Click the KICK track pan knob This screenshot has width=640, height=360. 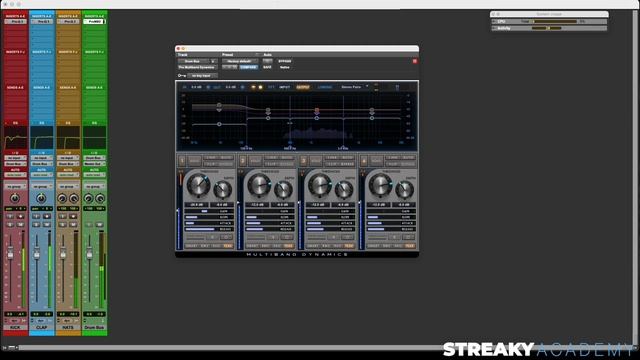(x=15, y=198)
